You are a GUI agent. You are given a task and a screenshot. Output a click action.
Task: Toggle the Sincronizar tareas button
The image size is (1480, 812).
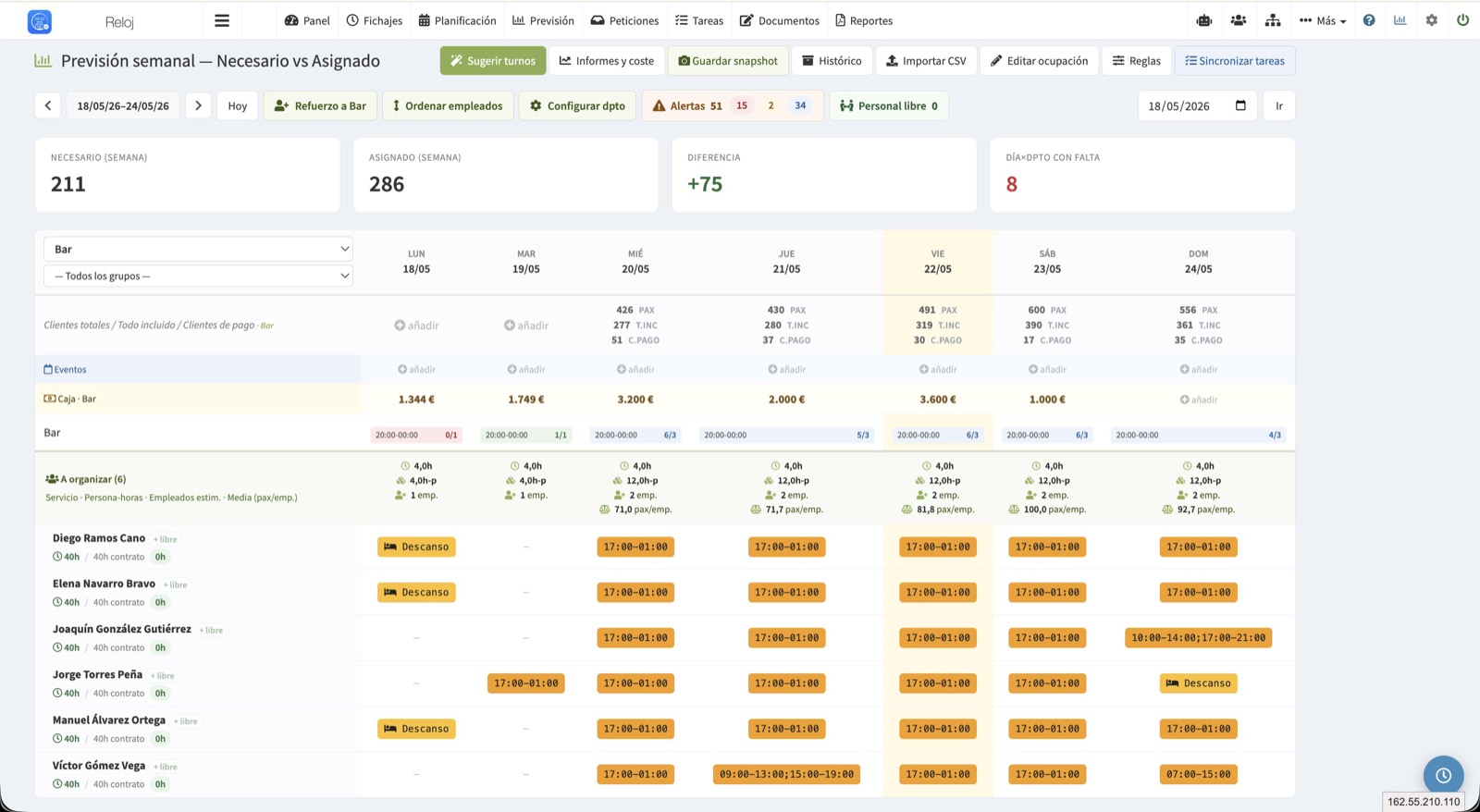point(1235,61)
